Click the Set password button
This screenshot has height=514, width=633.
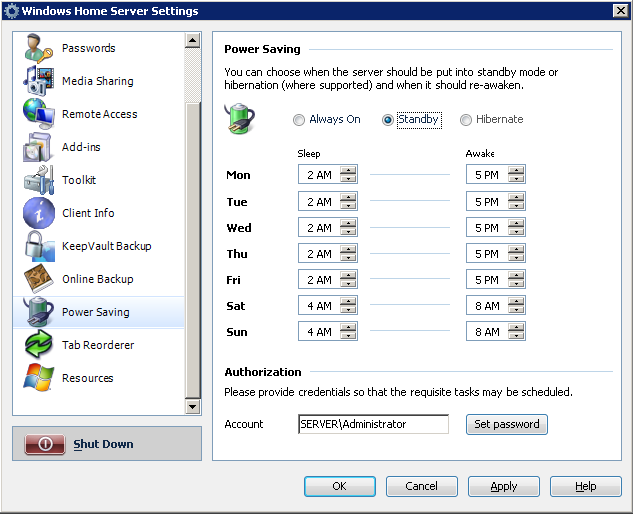click(x=507, y=424)
